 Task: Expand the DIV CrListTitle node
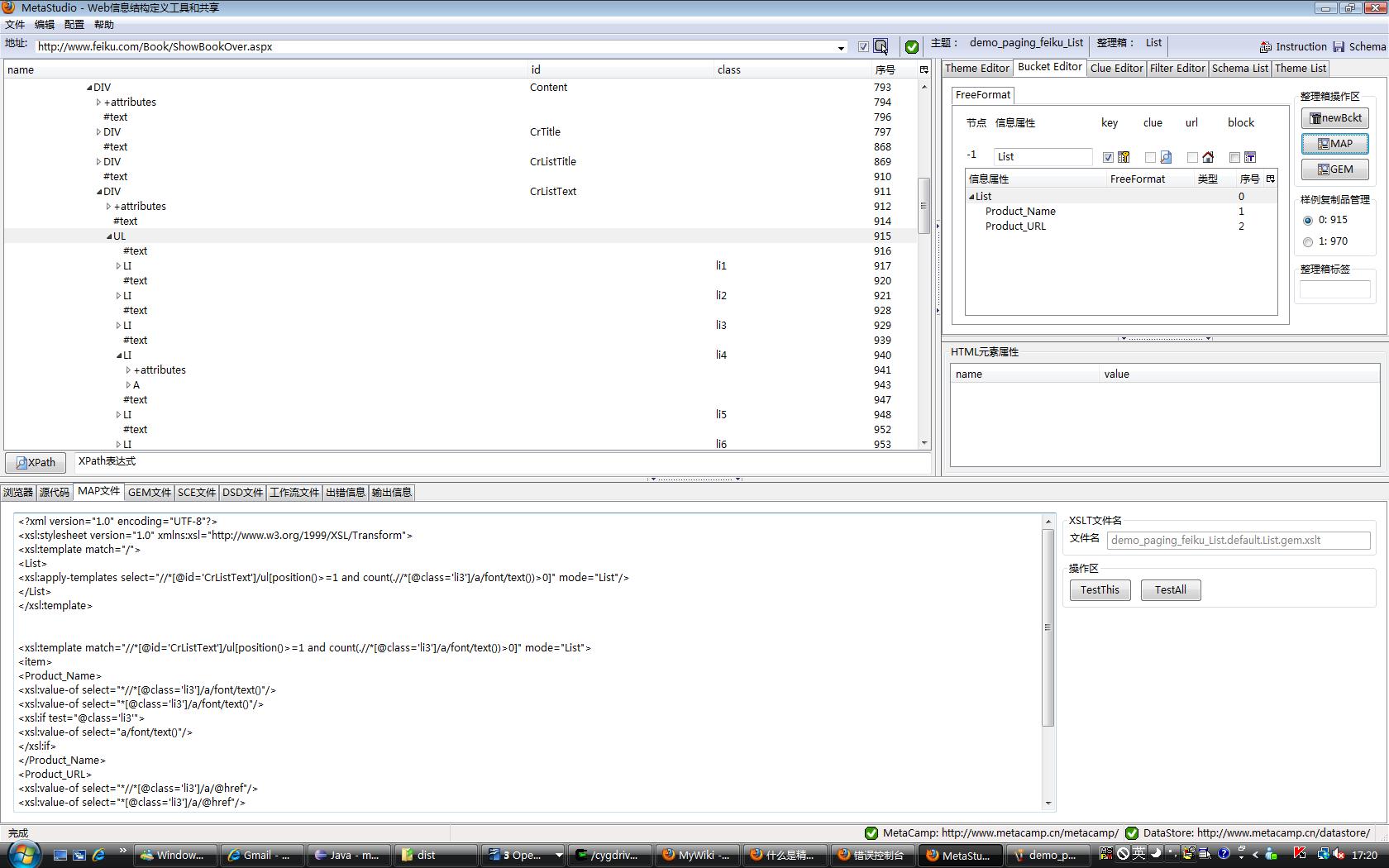(x=98, y=162)
